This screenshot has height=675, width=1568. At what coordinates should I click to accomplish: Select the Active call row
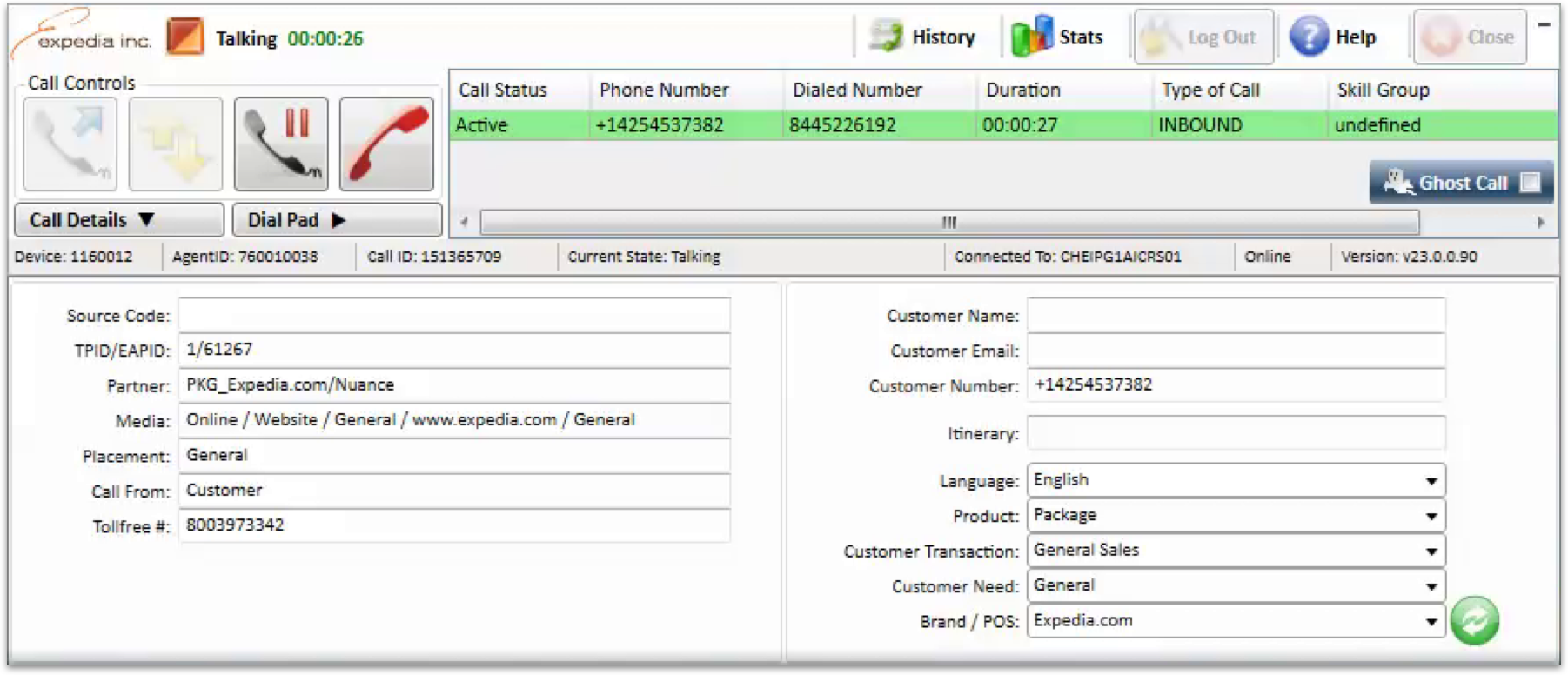[x=1003, y=125]
